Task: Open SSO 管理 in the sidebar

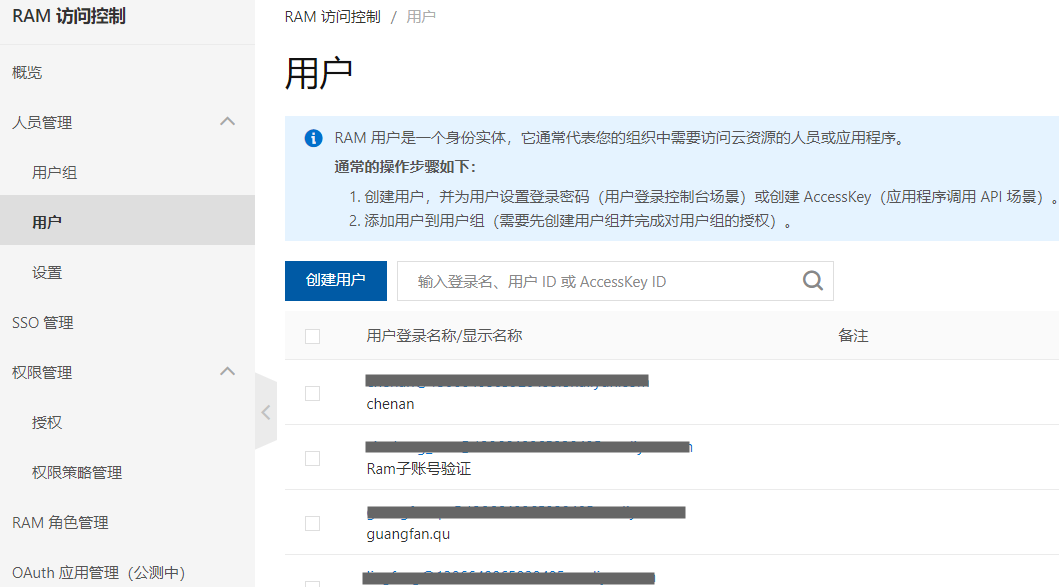Action: (43, 323)
